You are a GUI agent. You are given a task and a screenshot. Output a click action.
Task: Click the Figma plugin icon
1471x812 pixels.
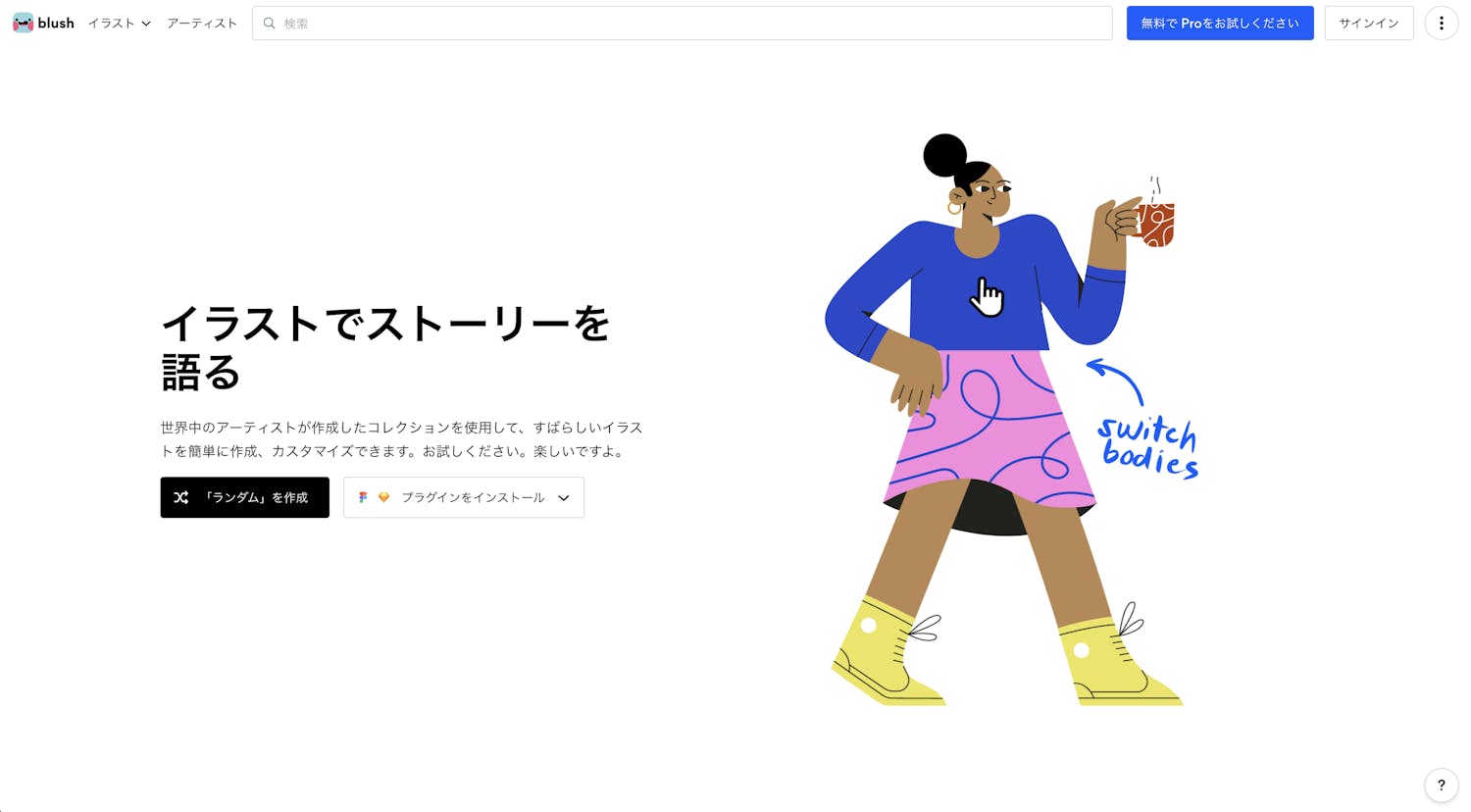click(363, 497)
